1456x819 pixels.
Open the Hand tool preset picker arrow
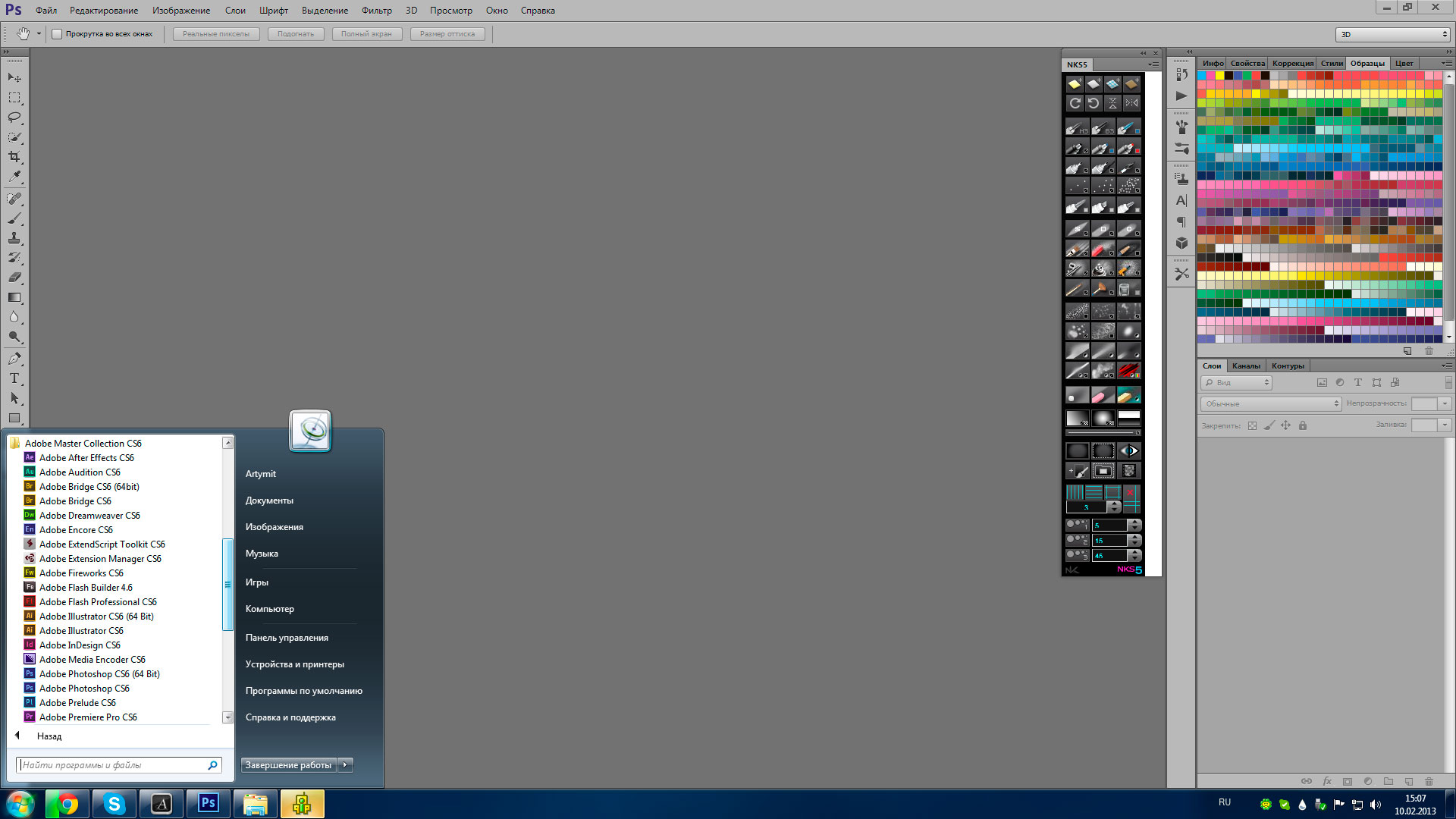click(39, 34)
